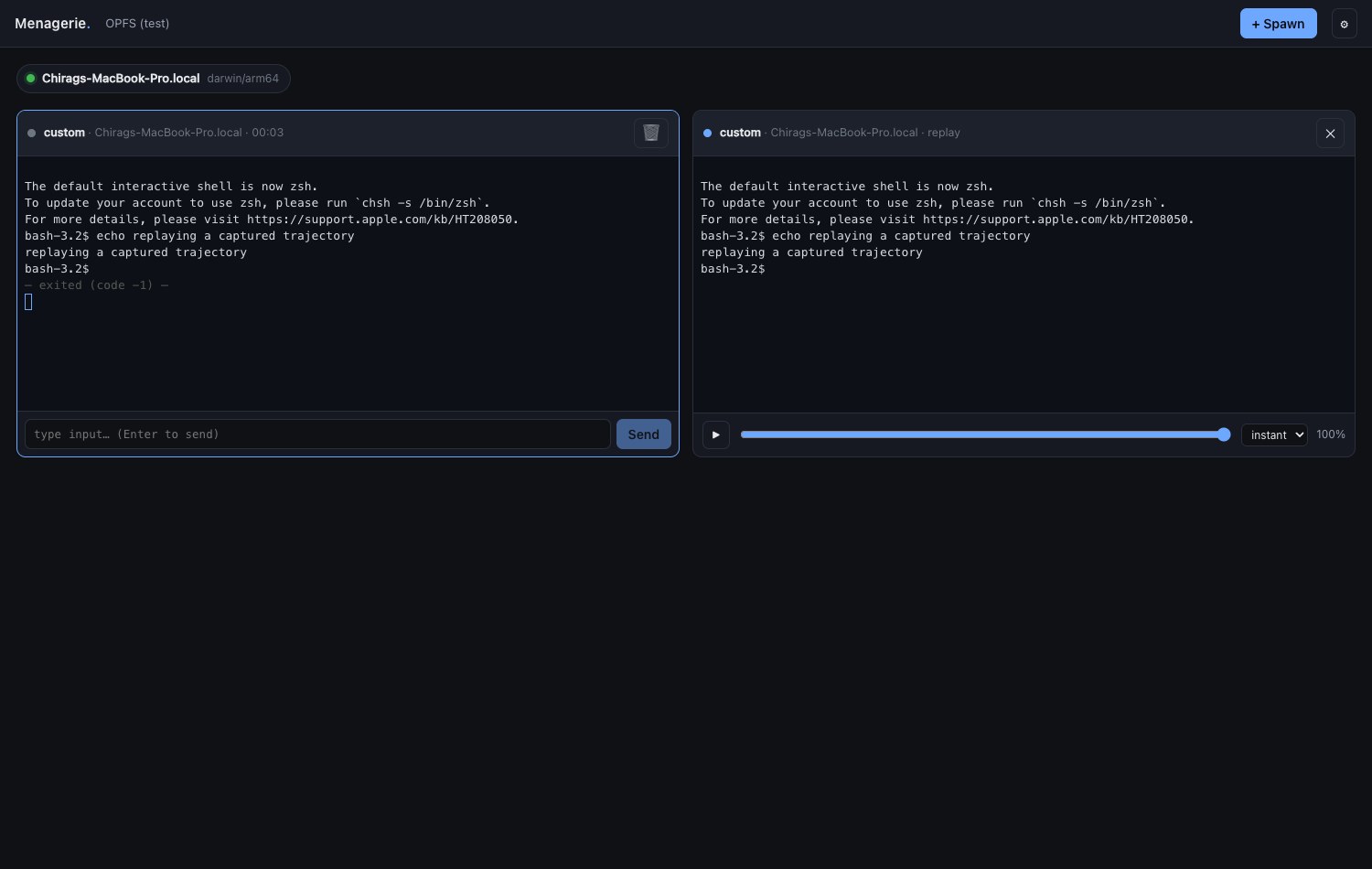Click the darwin/arm64 platform label

[x=243, y=79]
